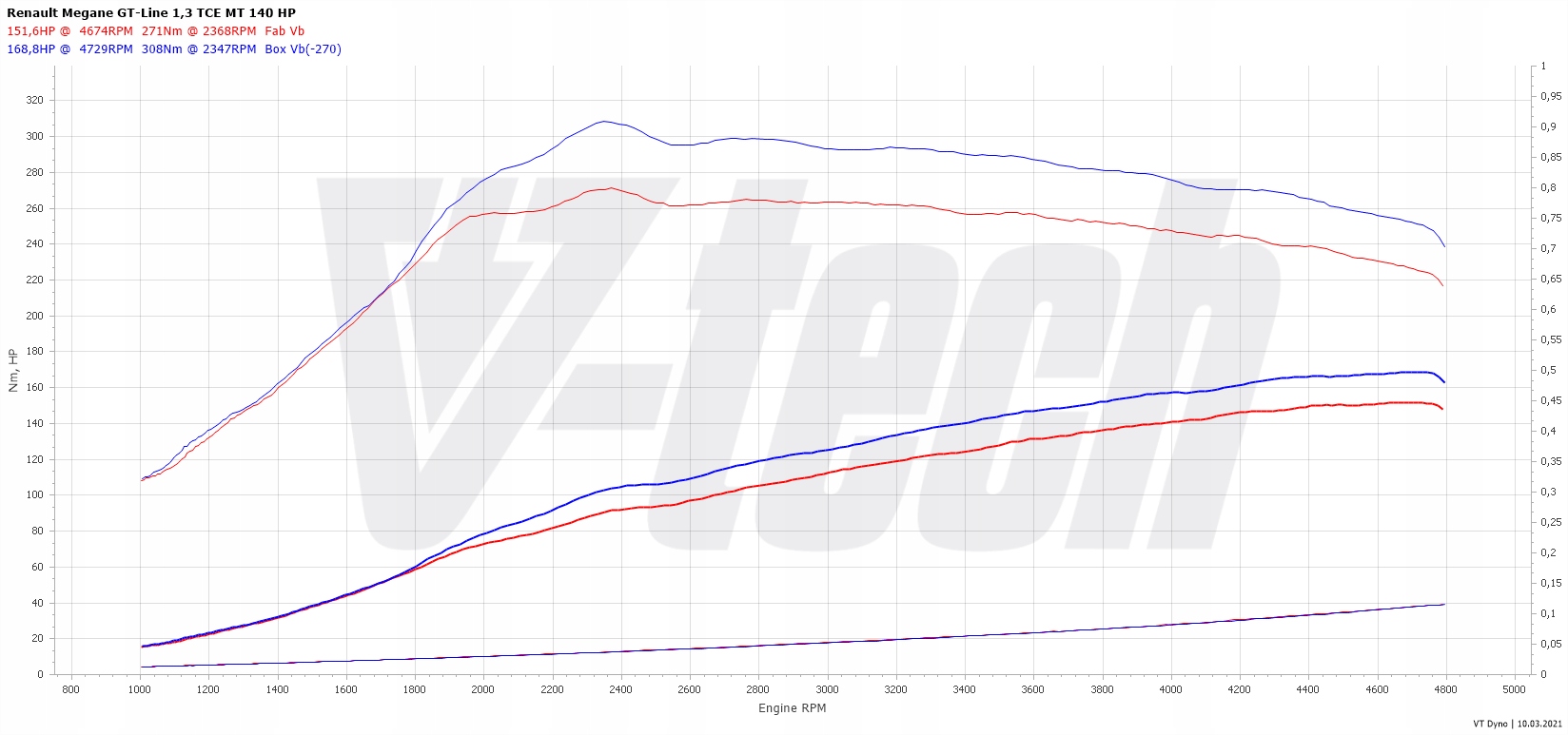The image size is (1568, 735).
Task: Click the left y-axis tick label '20'
Action: [37, 639]
